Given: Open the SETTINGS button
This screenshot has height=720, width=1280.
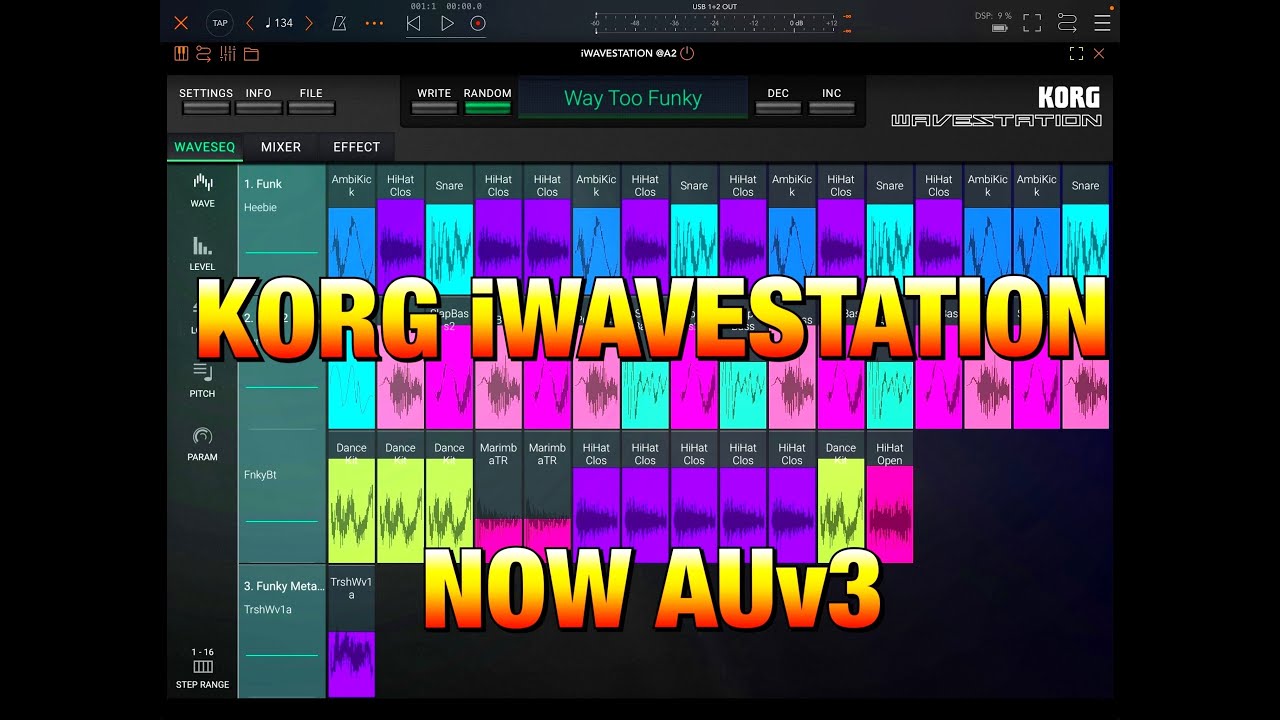Looking at the screenshot, I should 206,101.
